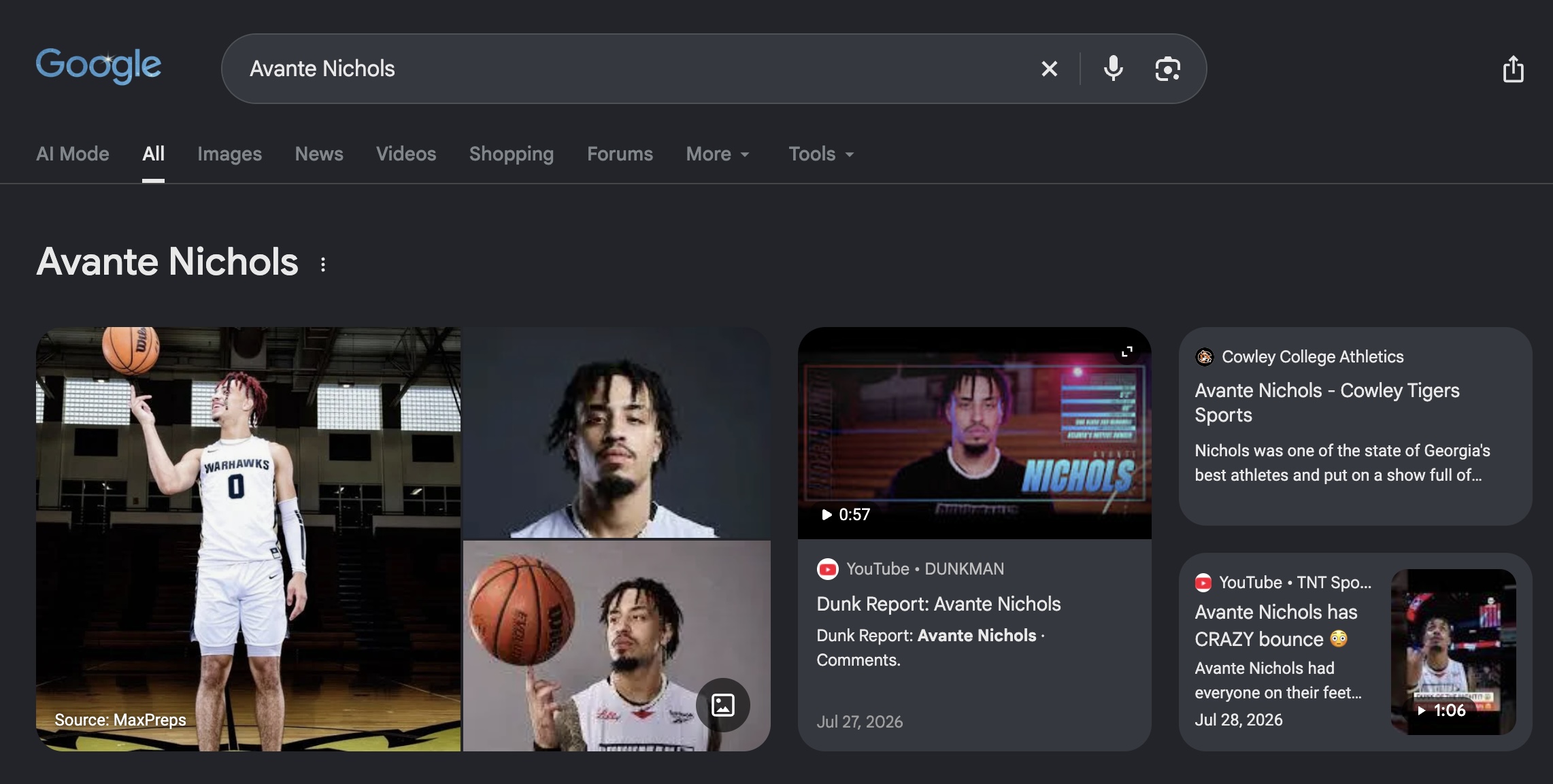Click the Jul 28, 2026 date text
The width and height of the screenshot is (1553, 784).
click(1239, 720)
